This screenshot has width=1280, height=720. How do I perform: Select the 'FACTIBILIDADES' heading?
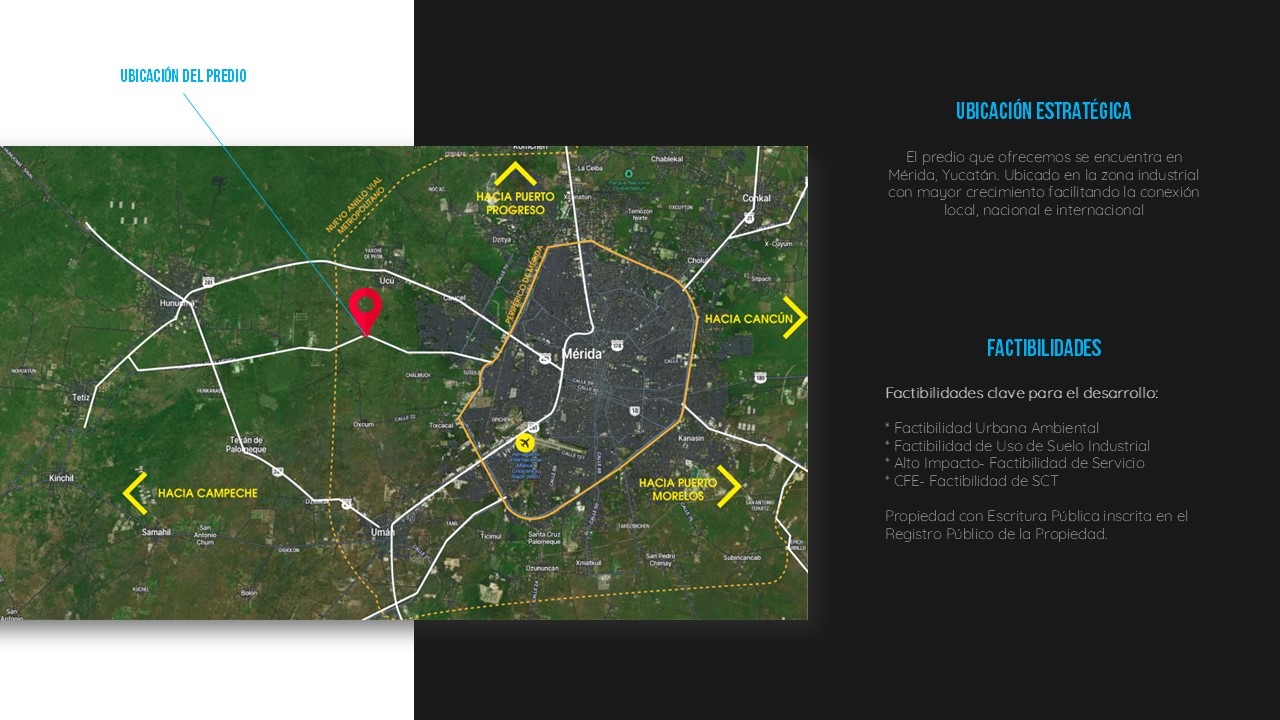click(1043, 348)
